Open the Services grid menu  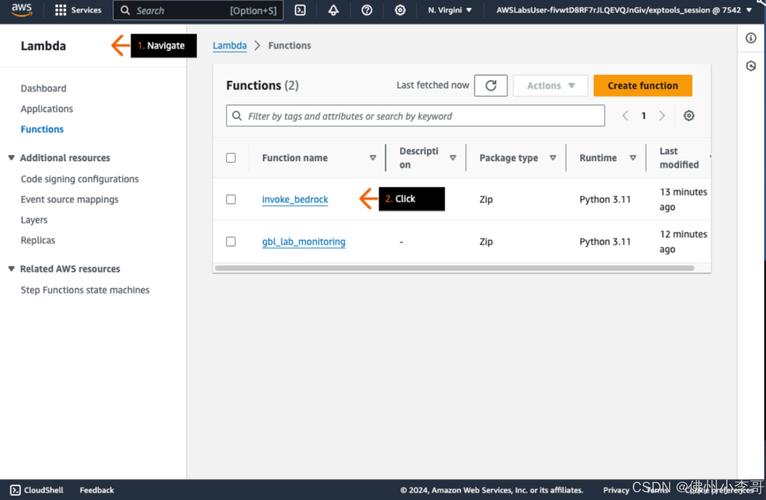coord(78,10)
